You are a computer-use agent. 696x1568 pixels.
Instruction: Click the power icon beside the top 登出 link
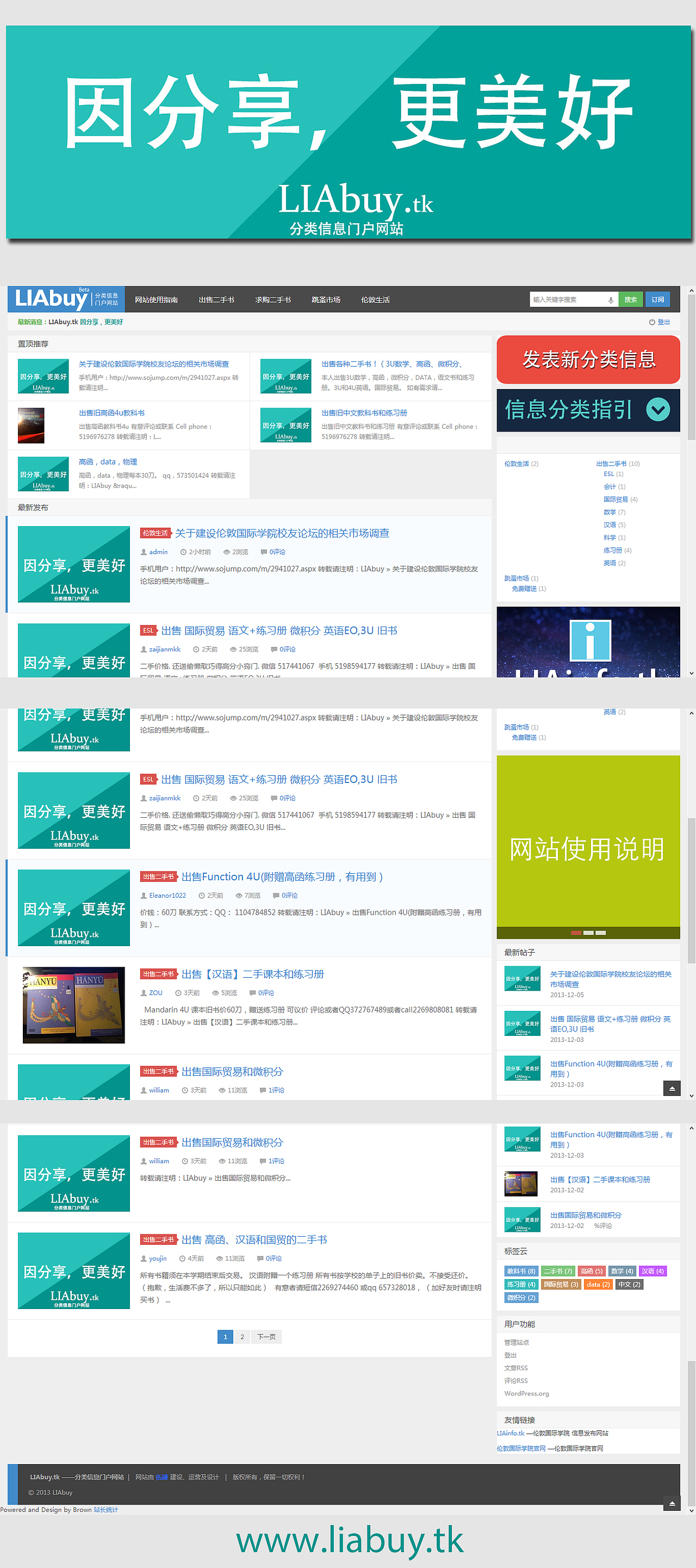click(x=651, y=322)
